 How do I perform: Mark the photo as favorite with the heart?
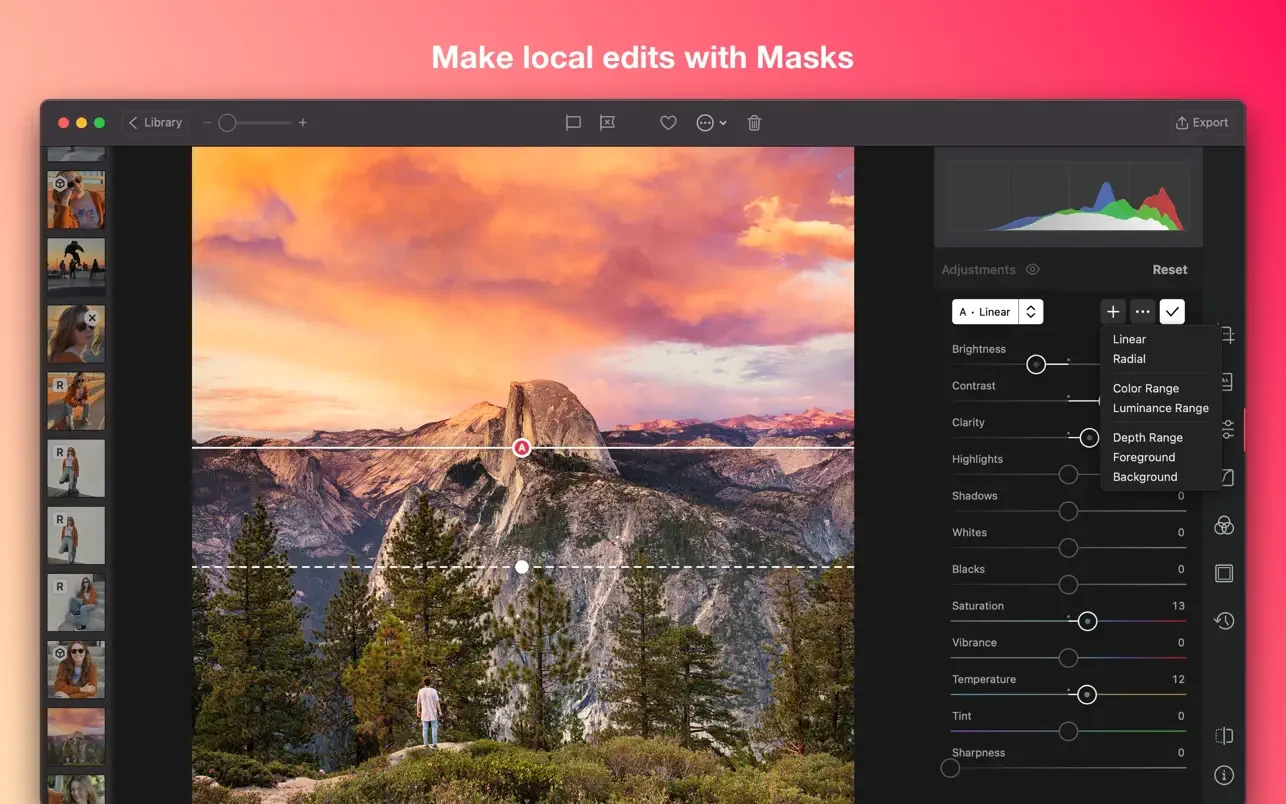pos(668,122)
